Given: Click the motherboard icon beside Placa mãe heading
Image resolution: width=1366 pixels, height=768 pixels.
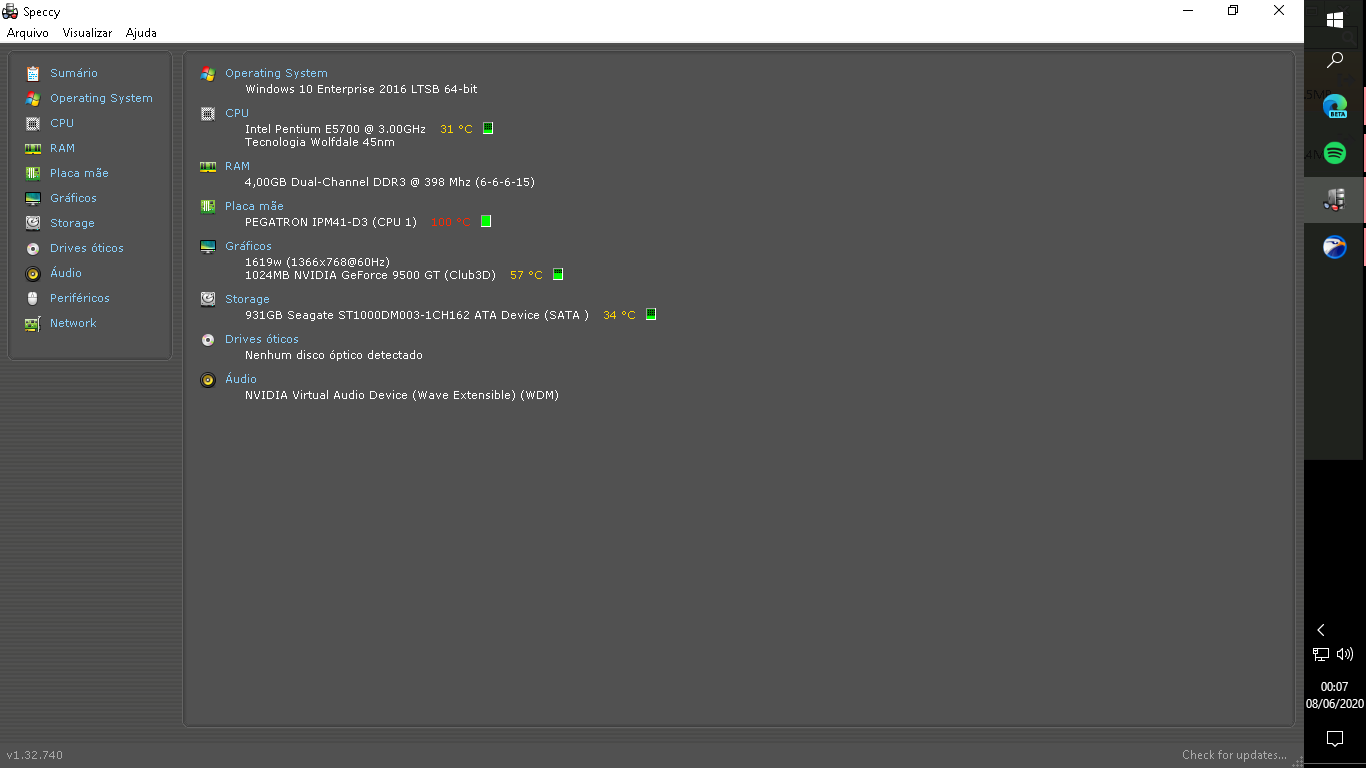Looking at the screenshot, I should 208,206.
